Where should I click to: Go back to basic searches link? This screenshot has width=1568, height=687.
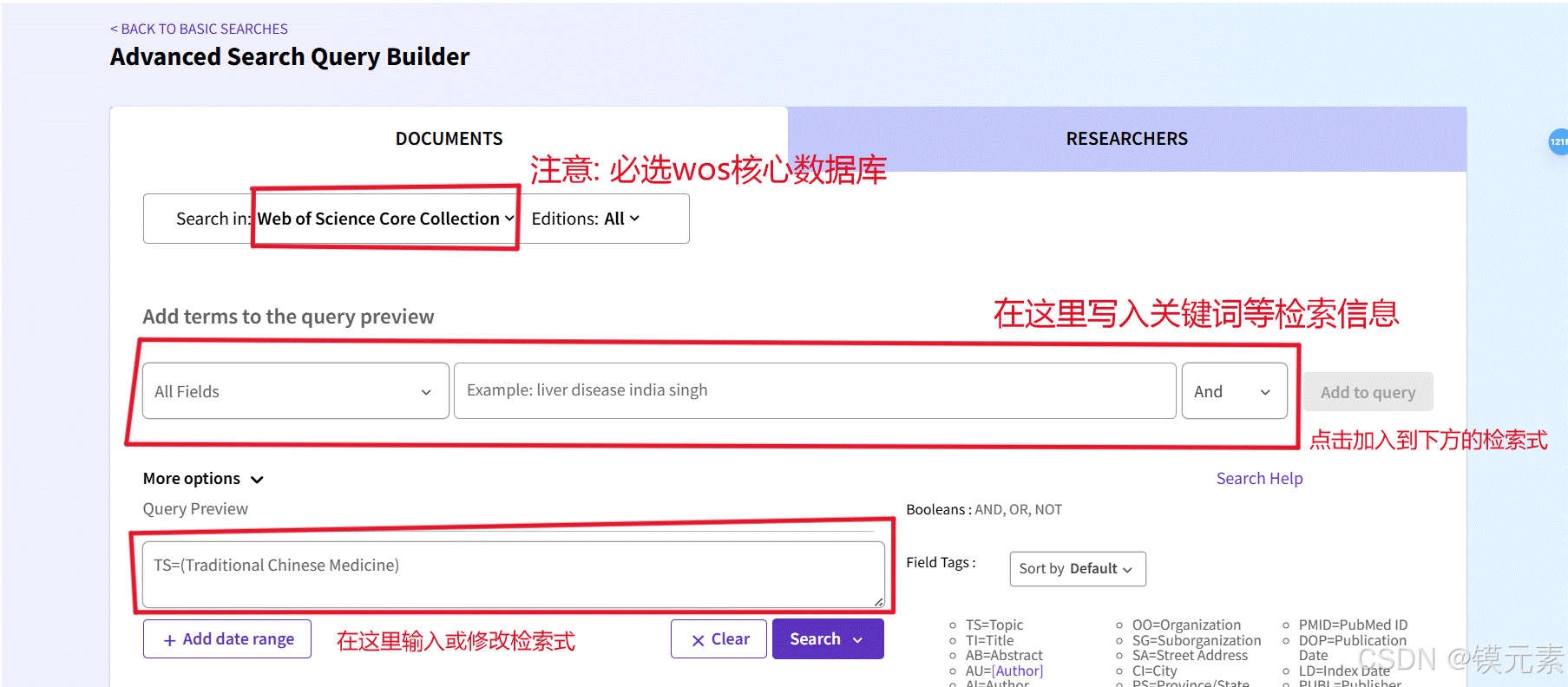pyautogui.click(x=199, y=29)
